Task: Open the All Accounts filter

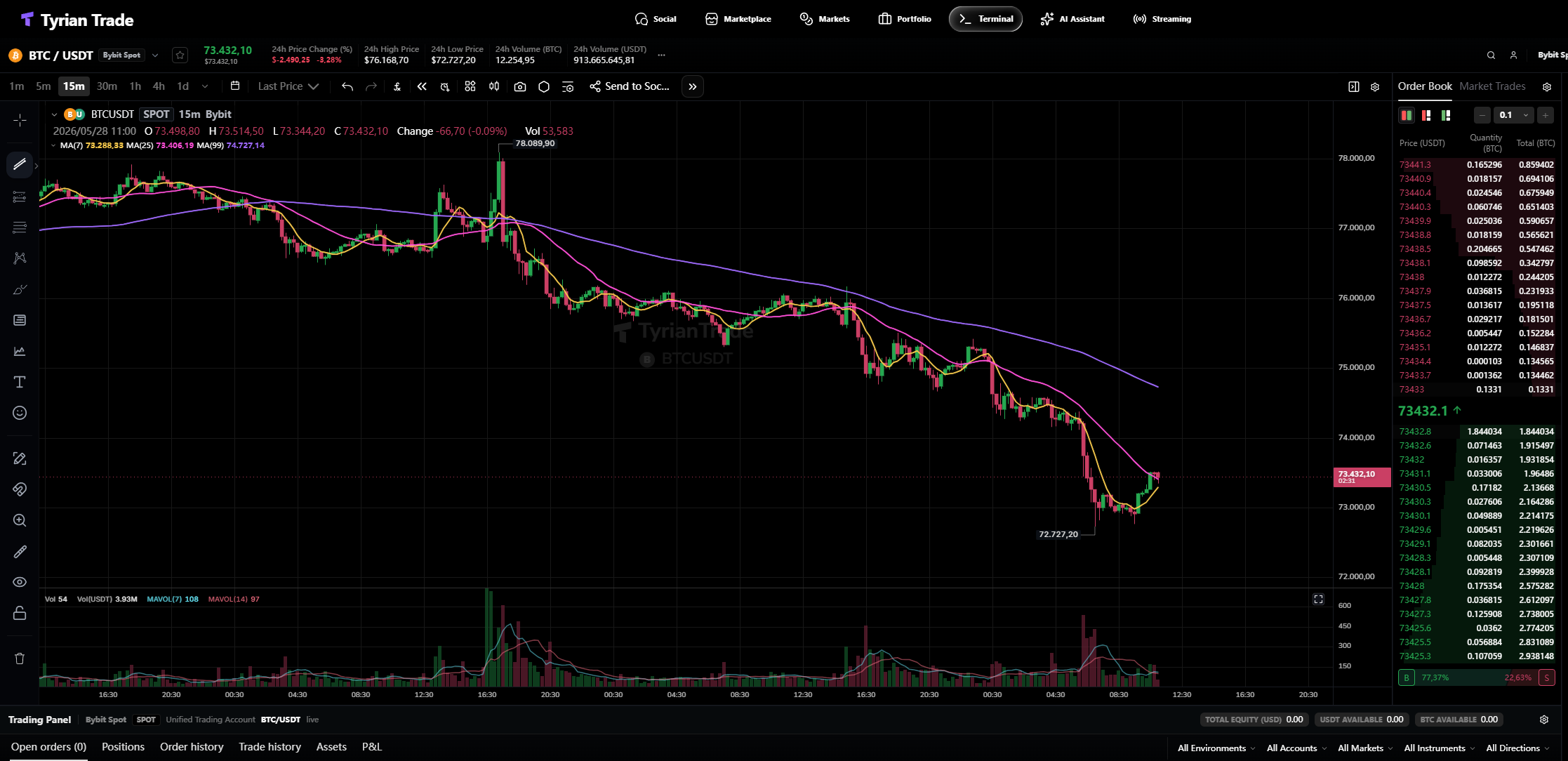Action: (1296, 748)
